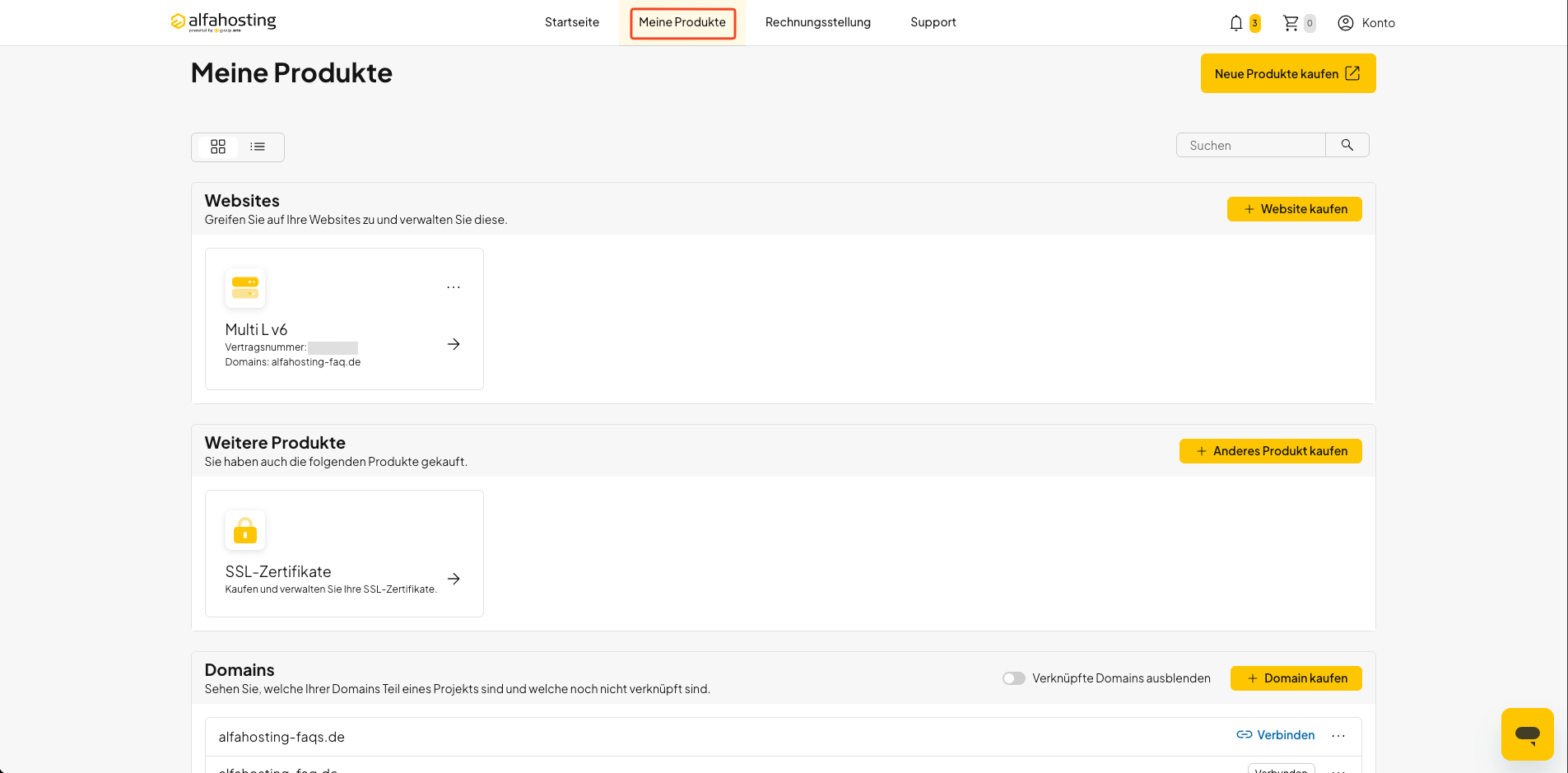Click Website kaufen button
This screenshot has height=773, width=1568.
point(1295,209)
